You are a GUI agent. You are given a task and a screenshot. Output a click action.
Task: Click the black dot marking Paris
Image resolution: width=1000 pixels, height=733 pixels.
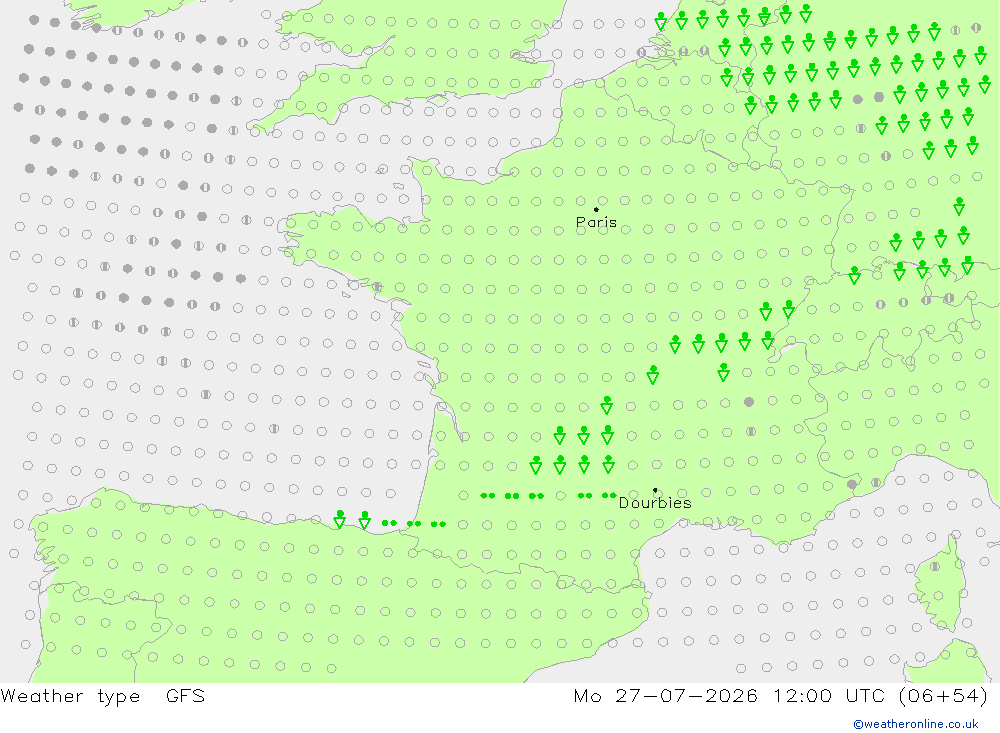tap(596, 209)
